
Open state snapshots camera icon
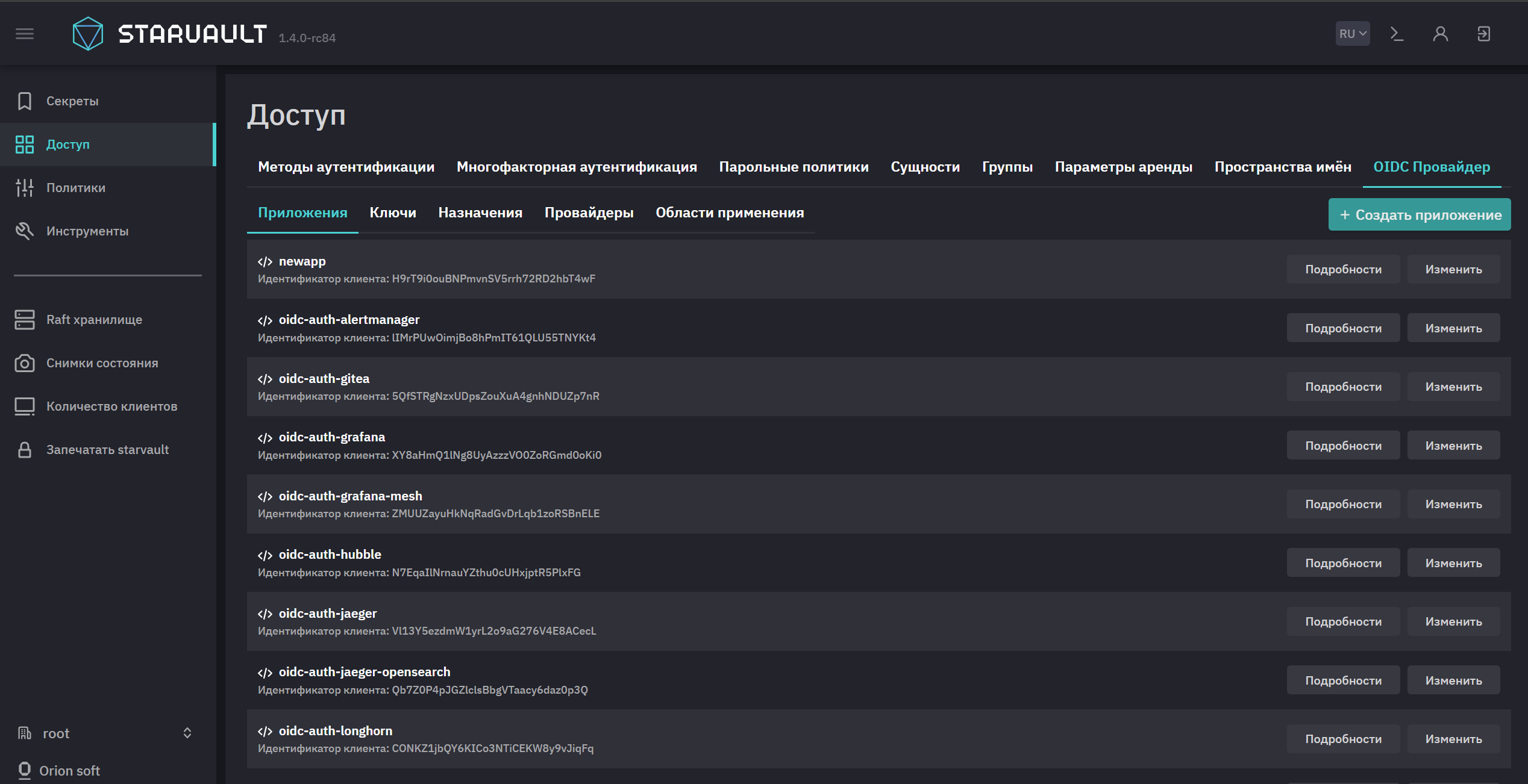coord(25,363)
